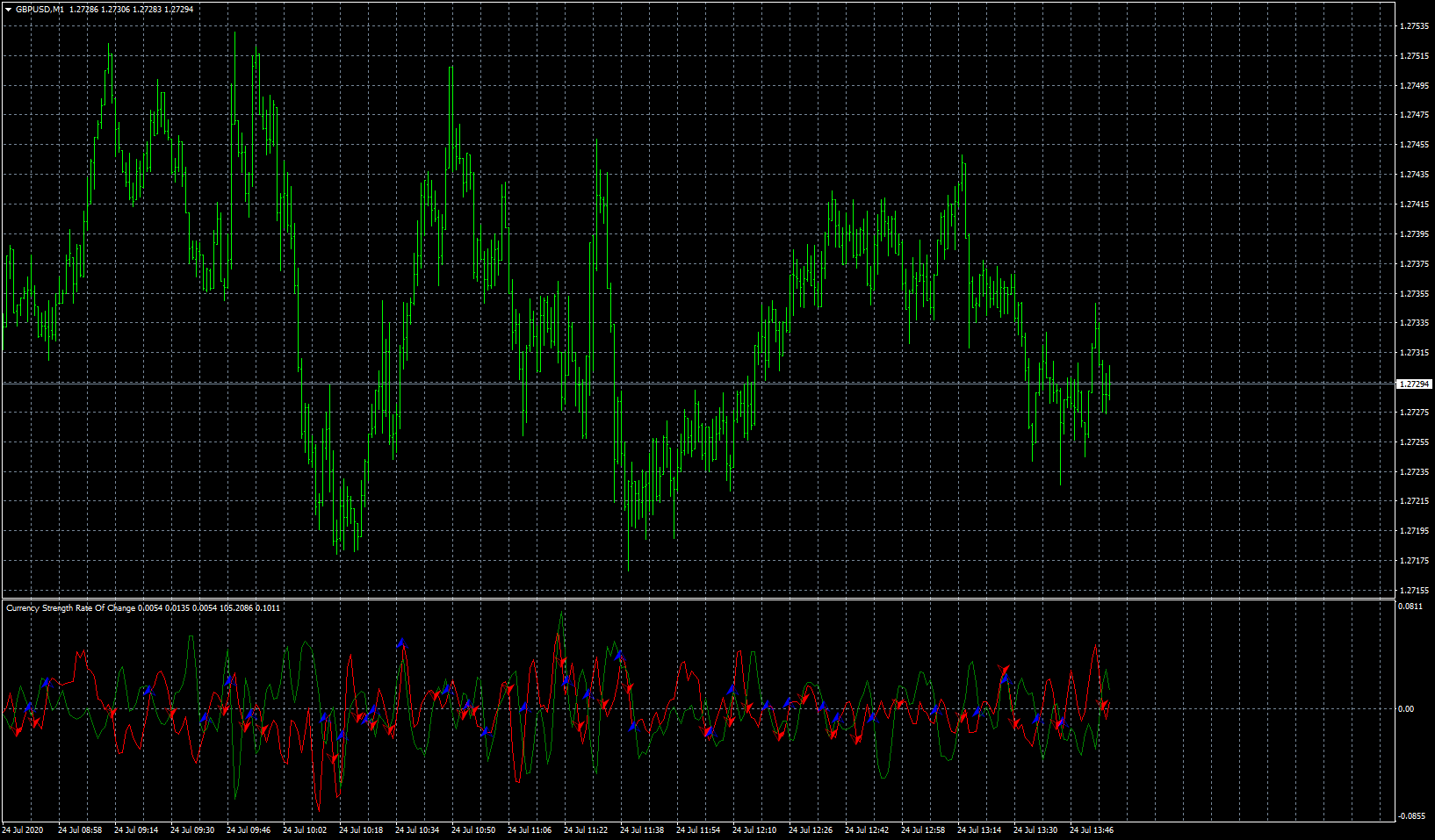Click price scale label 1.27495
This screenshot has height=840, width=1435.
point(1413,86)
